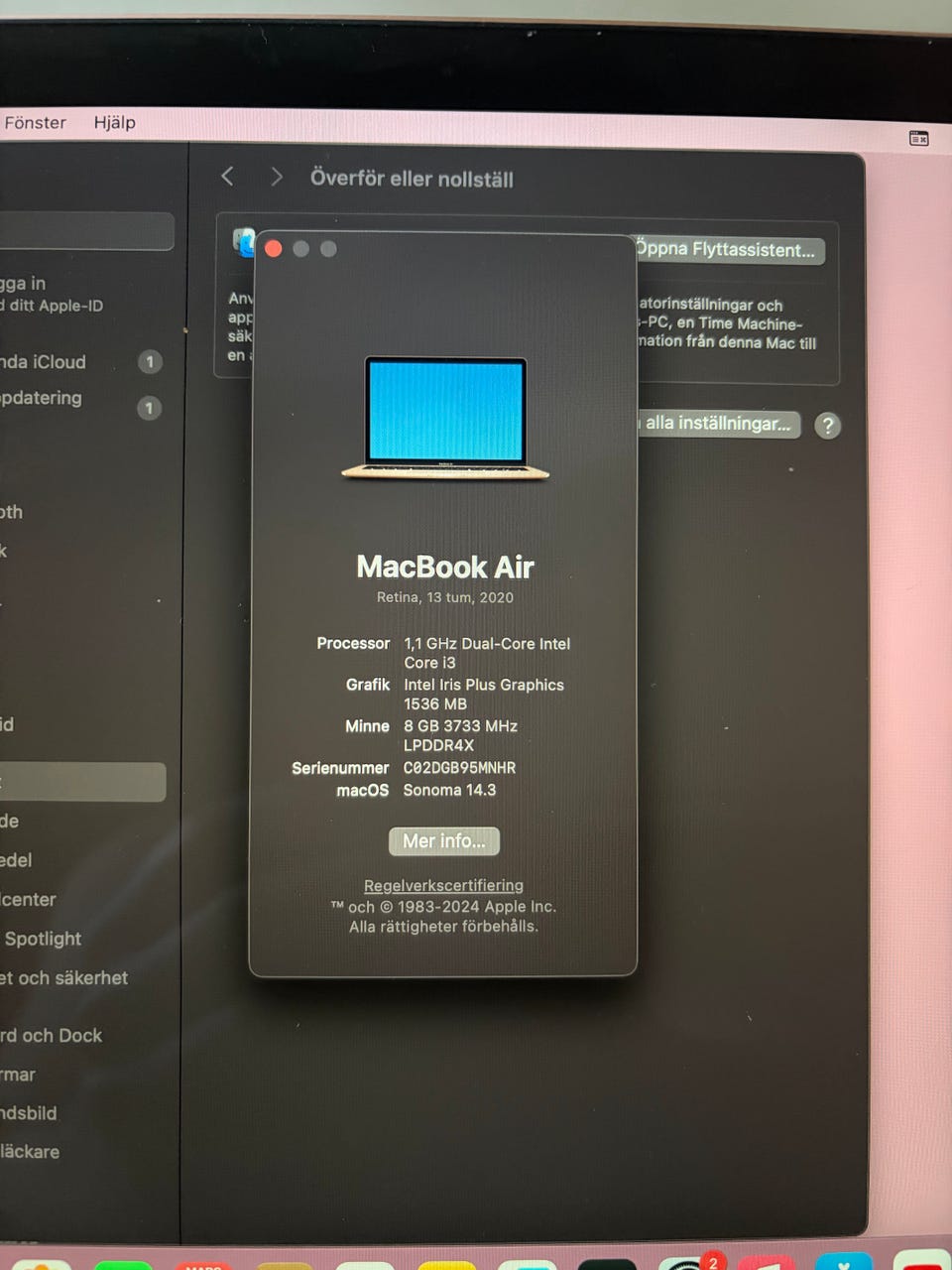Image resolution: width=952 pixels, height=1270 pixels.
Task: Close the About This Mac window
Action: click(274, 249)
